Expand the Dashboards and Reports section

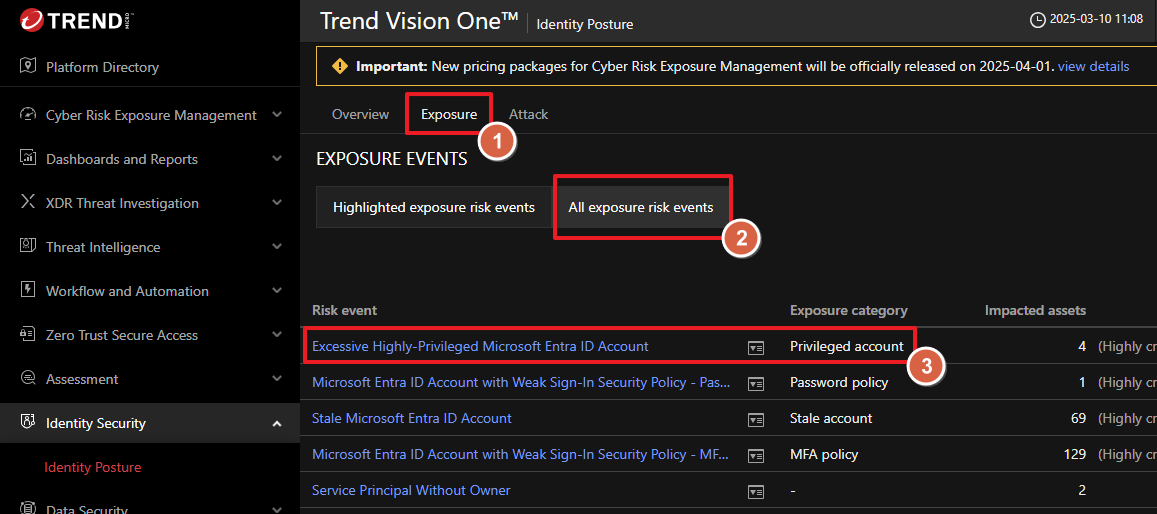(277, 159)
